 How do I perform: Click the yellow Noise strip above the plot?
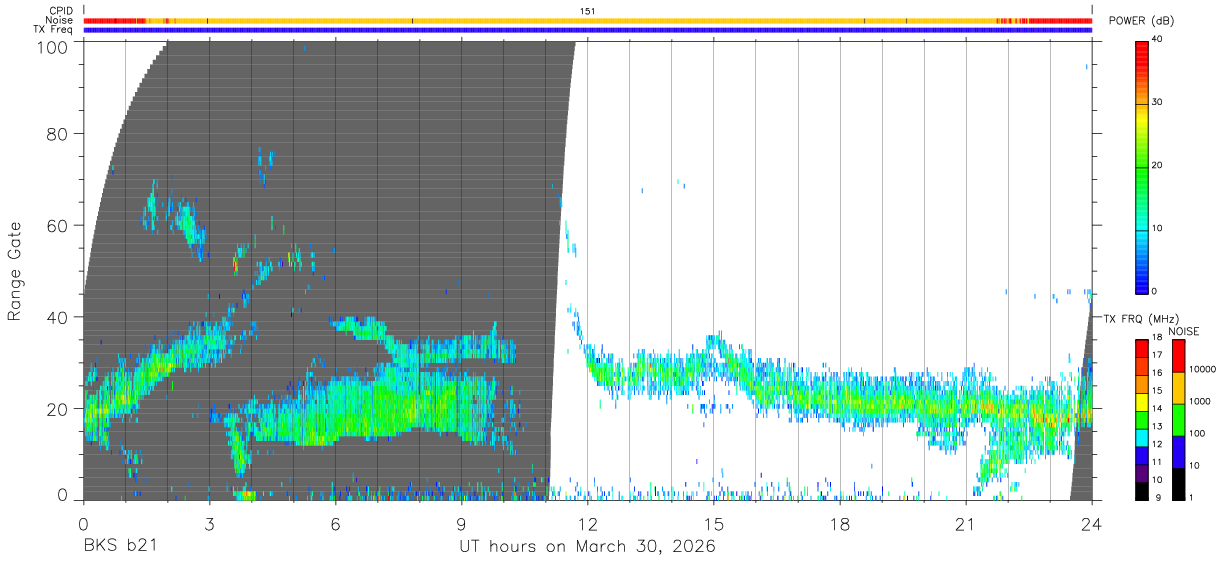(x=587, y=20)
